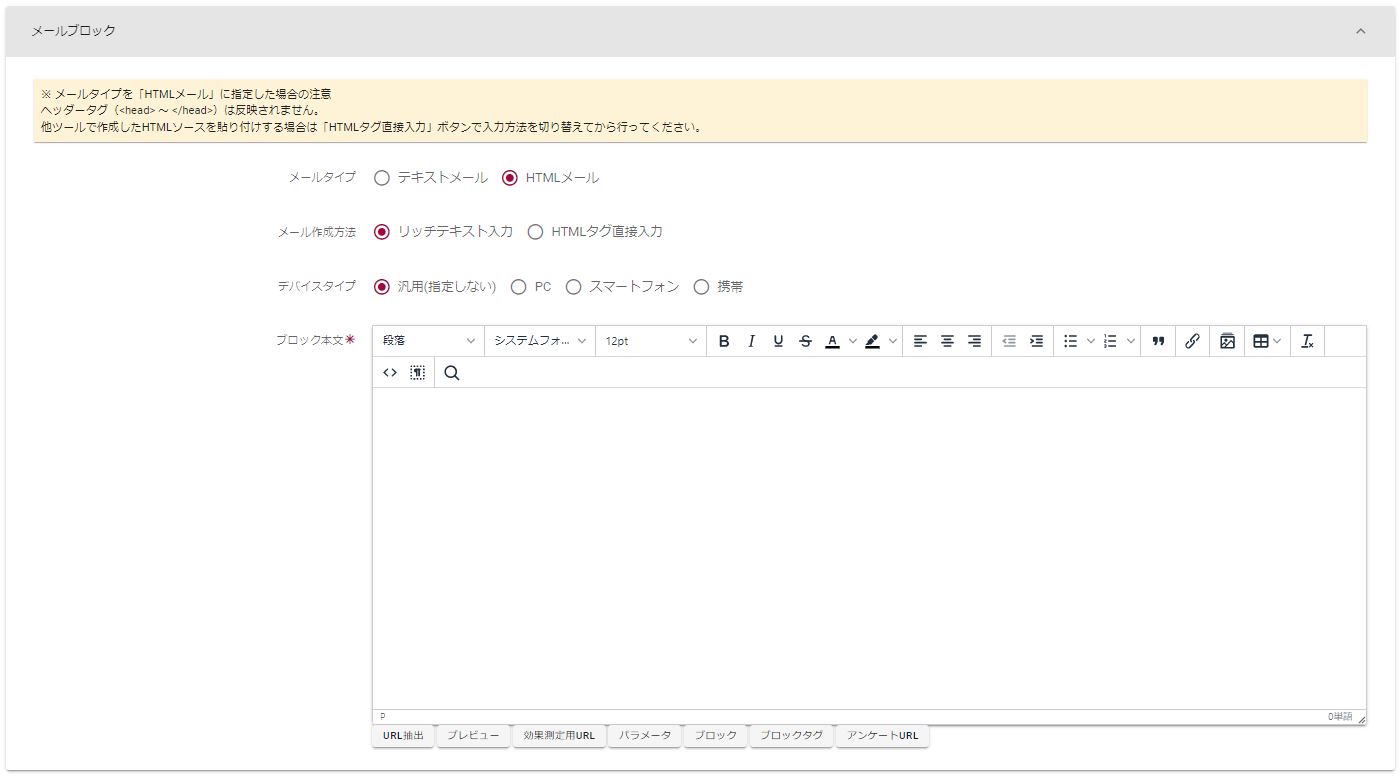Viewport: 1400px width, 779px height.
Task: Toggle bold formatting in editor toolbar
Action: (724, 341)
